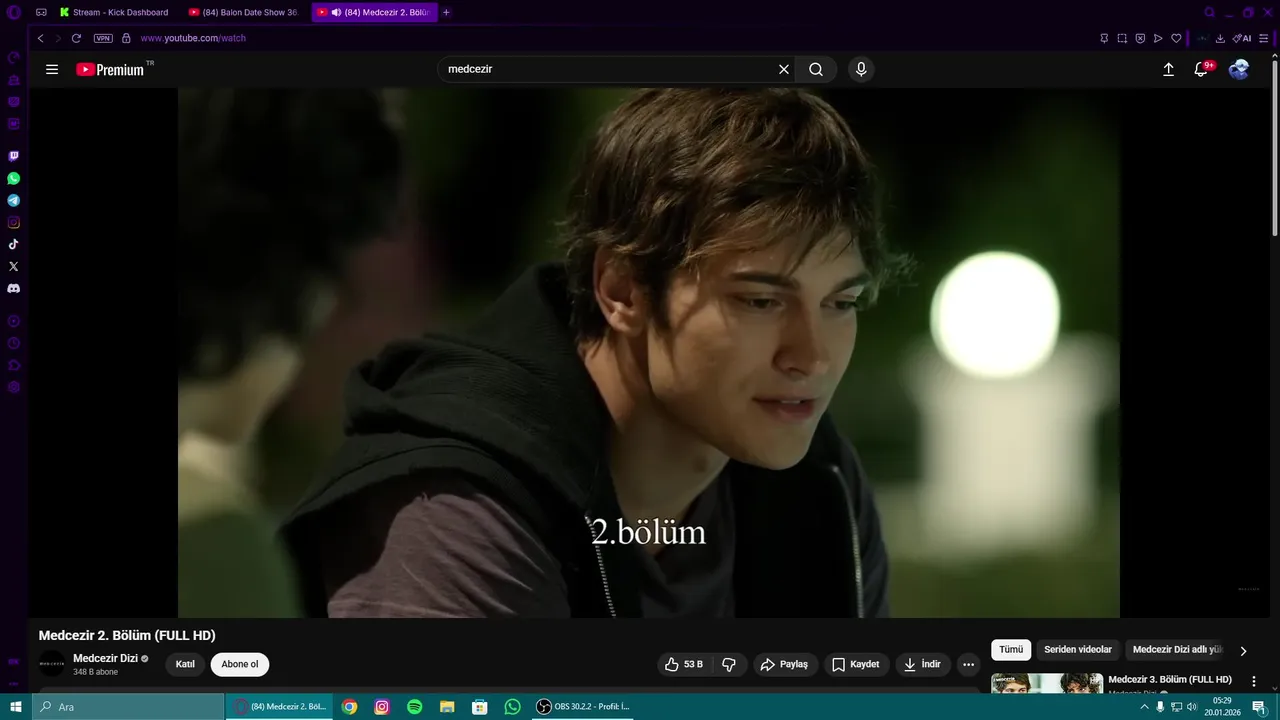
Task: Open X (Twitter) in the browser sidebar
Action: (13, 266)
